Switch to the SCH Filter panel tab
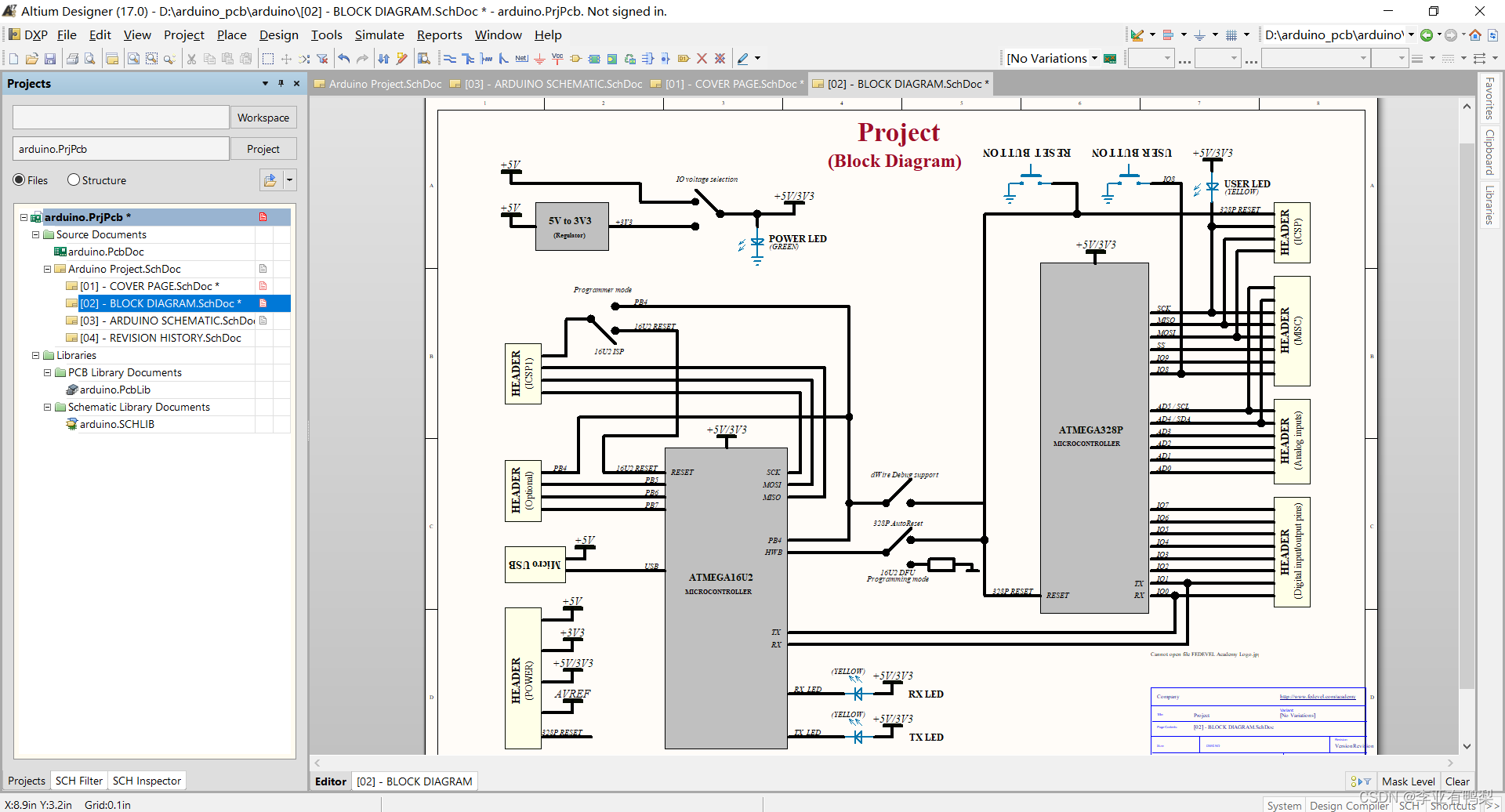The width and height of the screenshot is (1505, 812). pyautogui.click(x=78, y=781)
